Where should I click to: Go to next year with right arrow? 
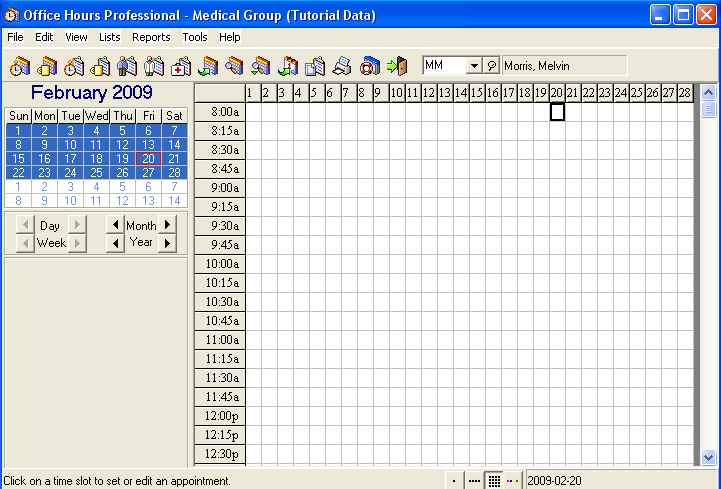pos(167,243)
